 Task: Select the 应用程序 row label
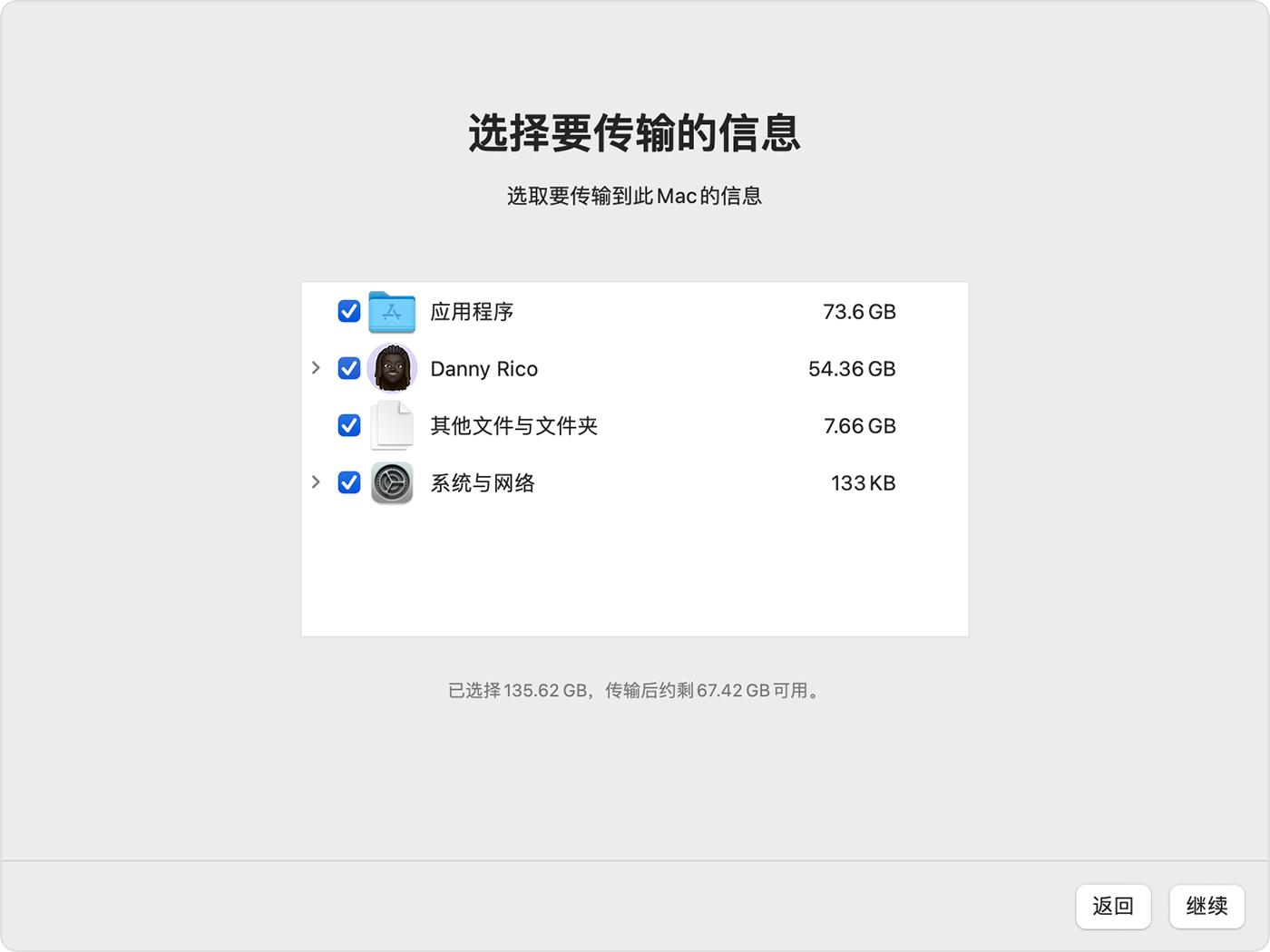[x=472, y=312]
